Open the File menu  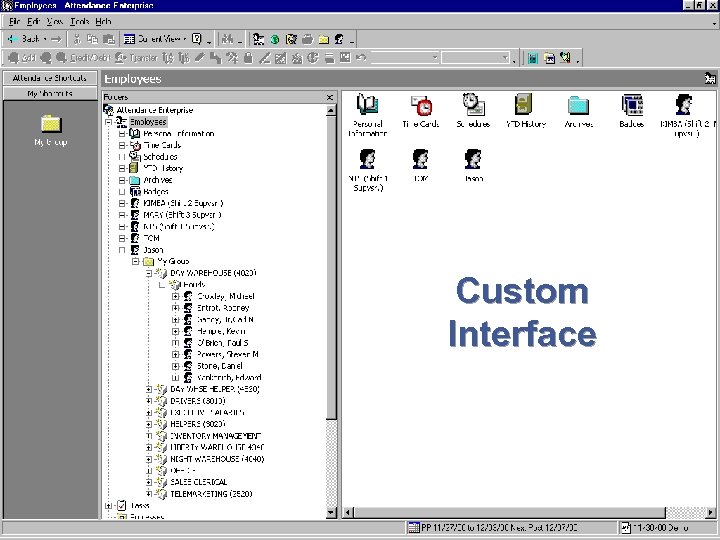tap(15, 21)
